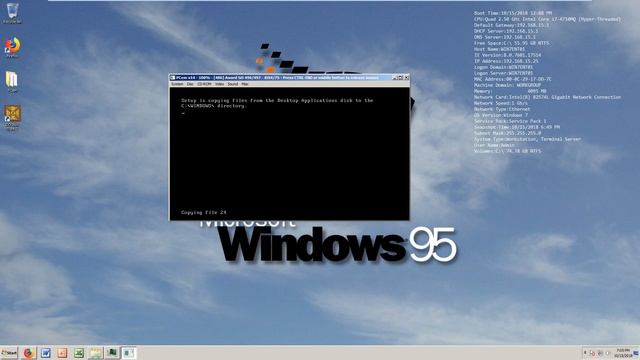Select the Firefox desktop shortcut
This screenshot has height=360, width=640.
pos(12,47)
